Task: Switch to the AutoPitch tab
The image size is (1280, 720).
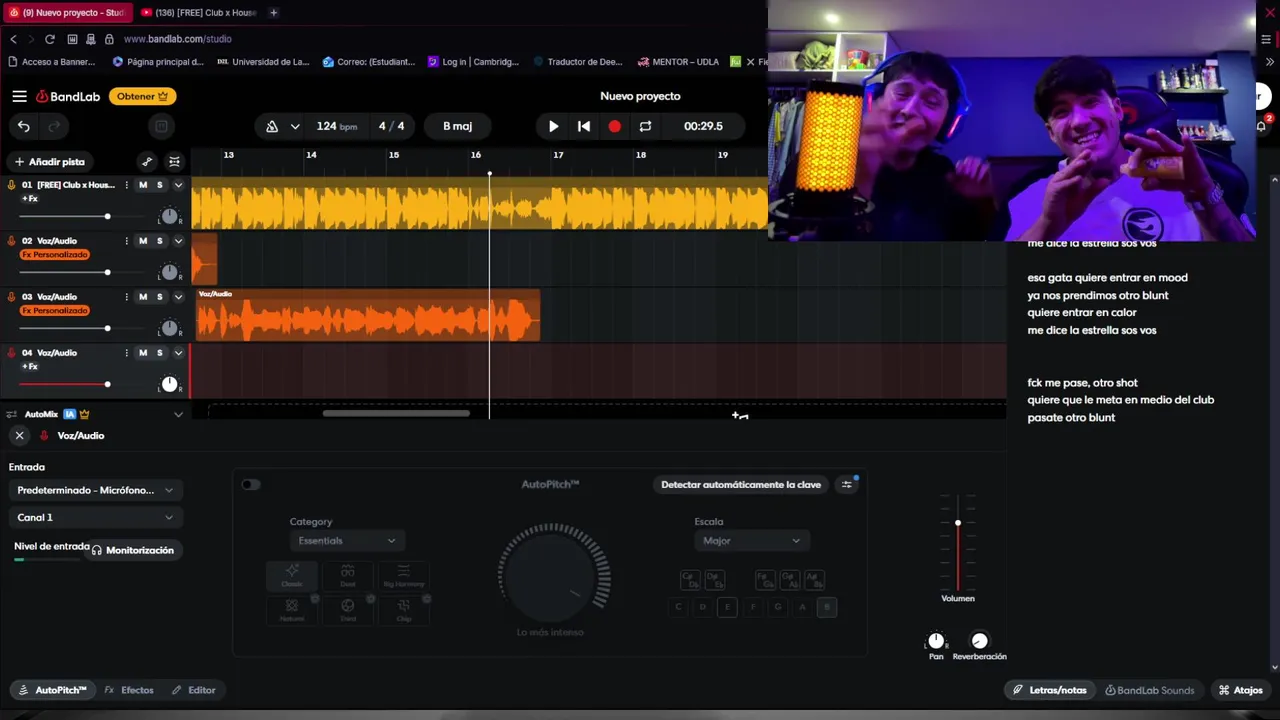Action: click(x=53, y=690)
